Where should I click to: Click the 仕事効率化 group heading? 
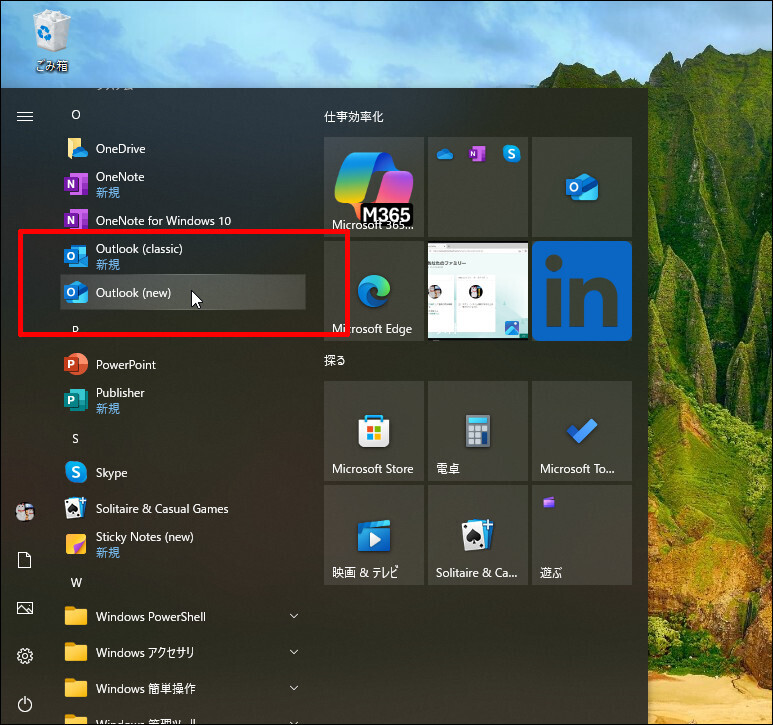(353, 117)
